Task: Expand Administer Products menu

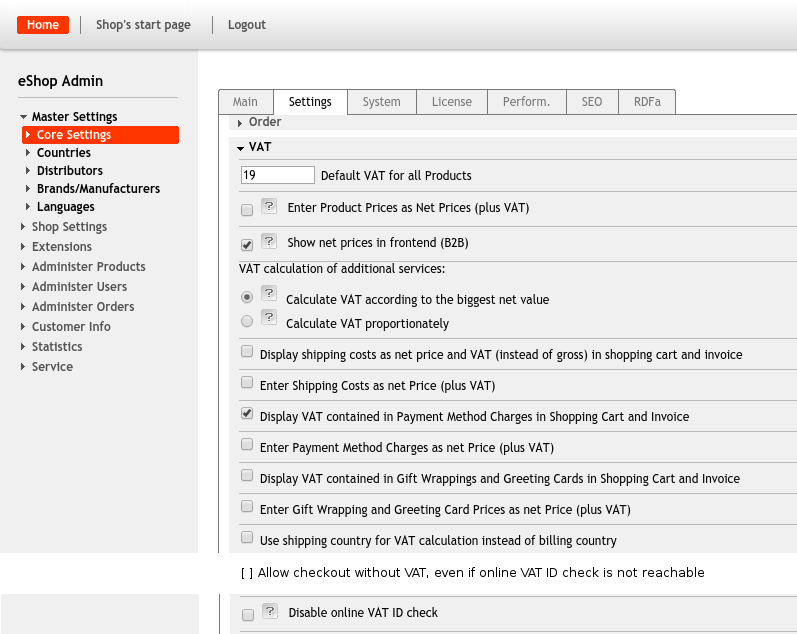Action: point(88,267)
